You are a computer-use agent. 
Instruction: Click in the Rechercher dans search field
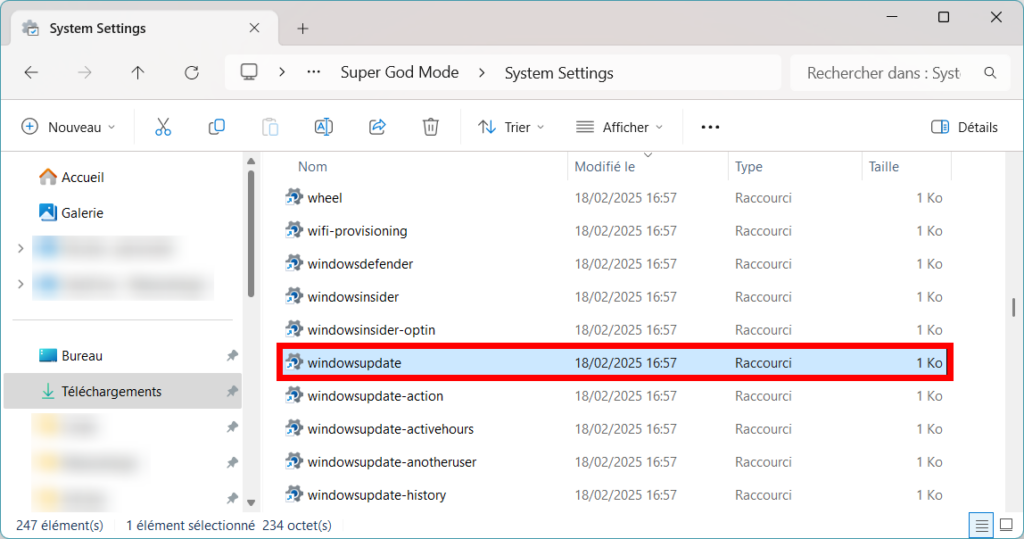coord(883,73)
